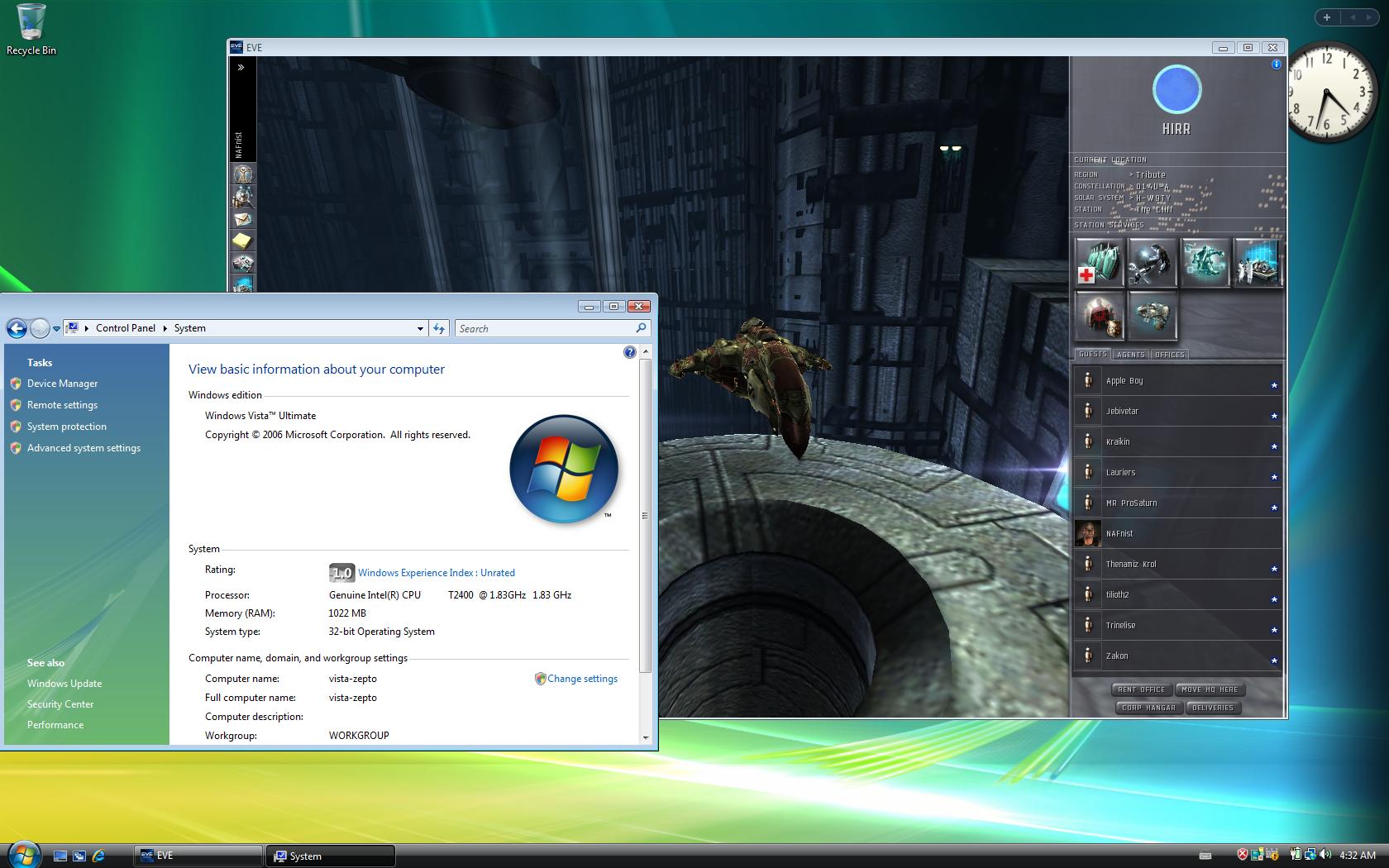Viewport: 1389px width, 868px height.
Task: Select Lauriers in the guest list
Action: tap(1177, 472)
